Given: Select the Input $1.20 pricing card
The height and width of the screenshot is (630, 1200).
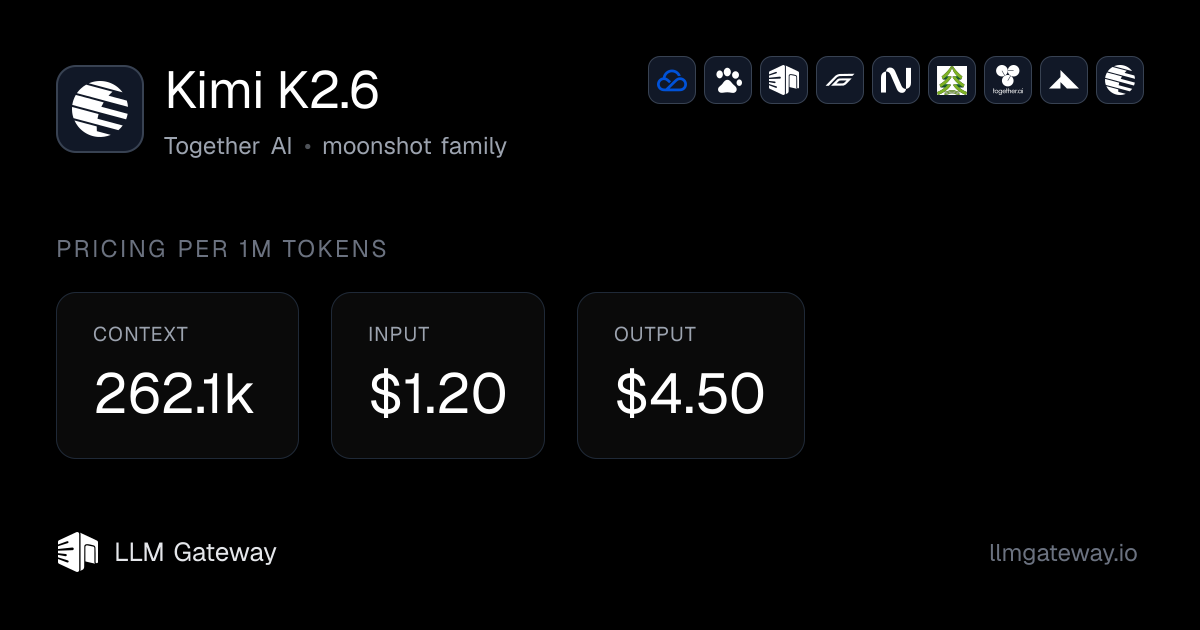Looking at the screenshot, I should (x=438, y=375).
